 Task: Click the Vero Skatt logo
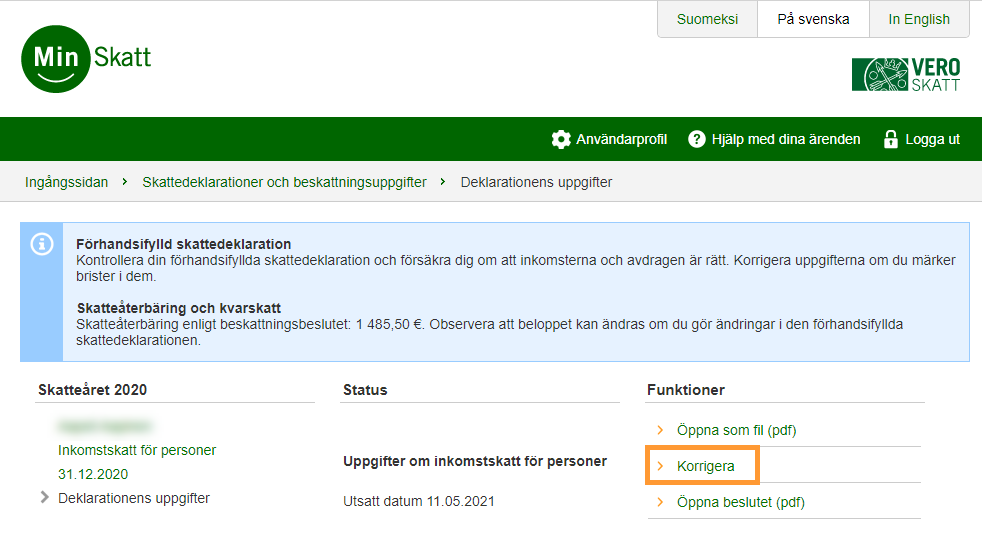[905, 75]
